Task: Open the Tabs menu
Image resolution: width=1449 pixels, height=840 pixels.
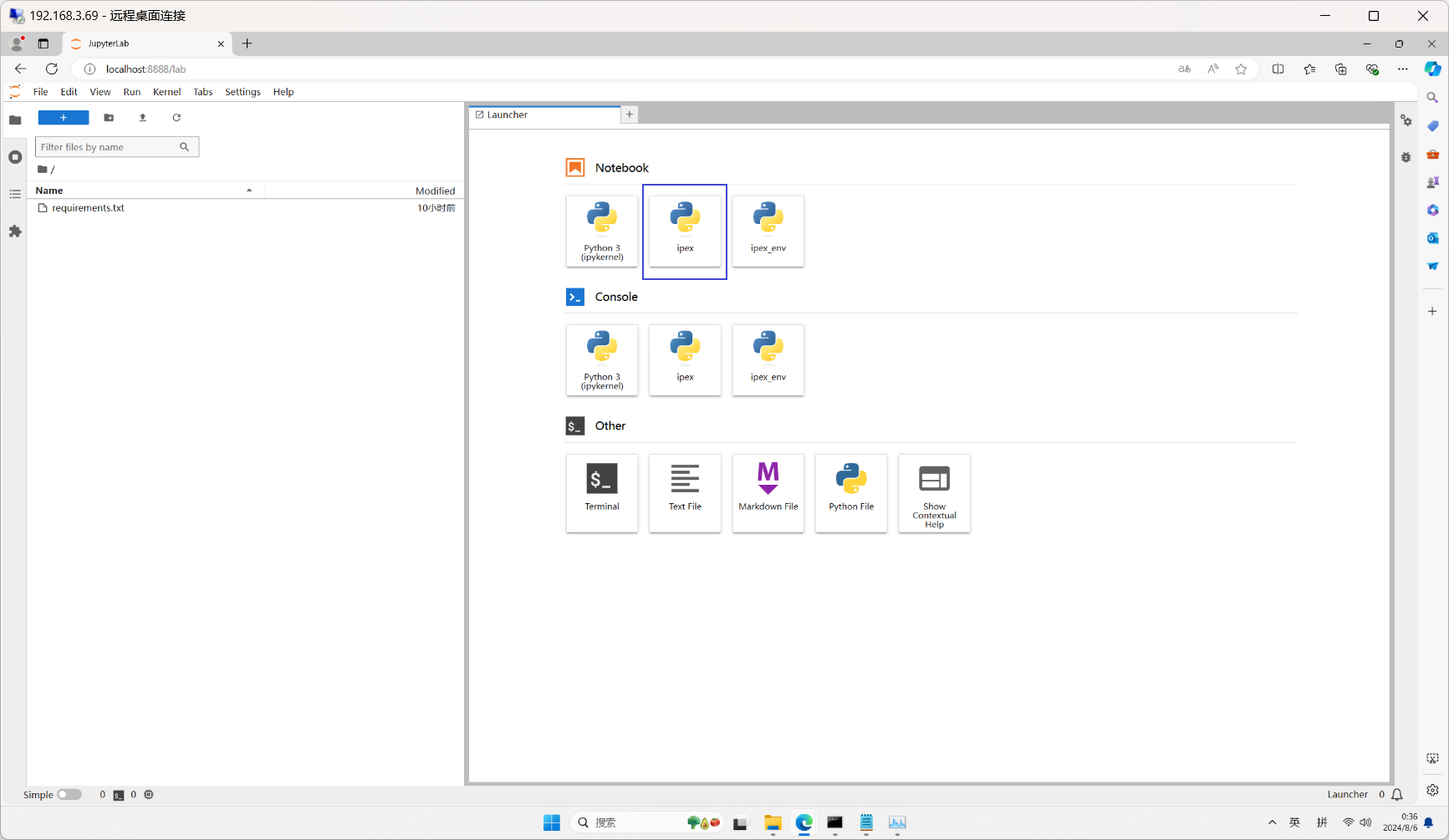Action: (203, 92)
